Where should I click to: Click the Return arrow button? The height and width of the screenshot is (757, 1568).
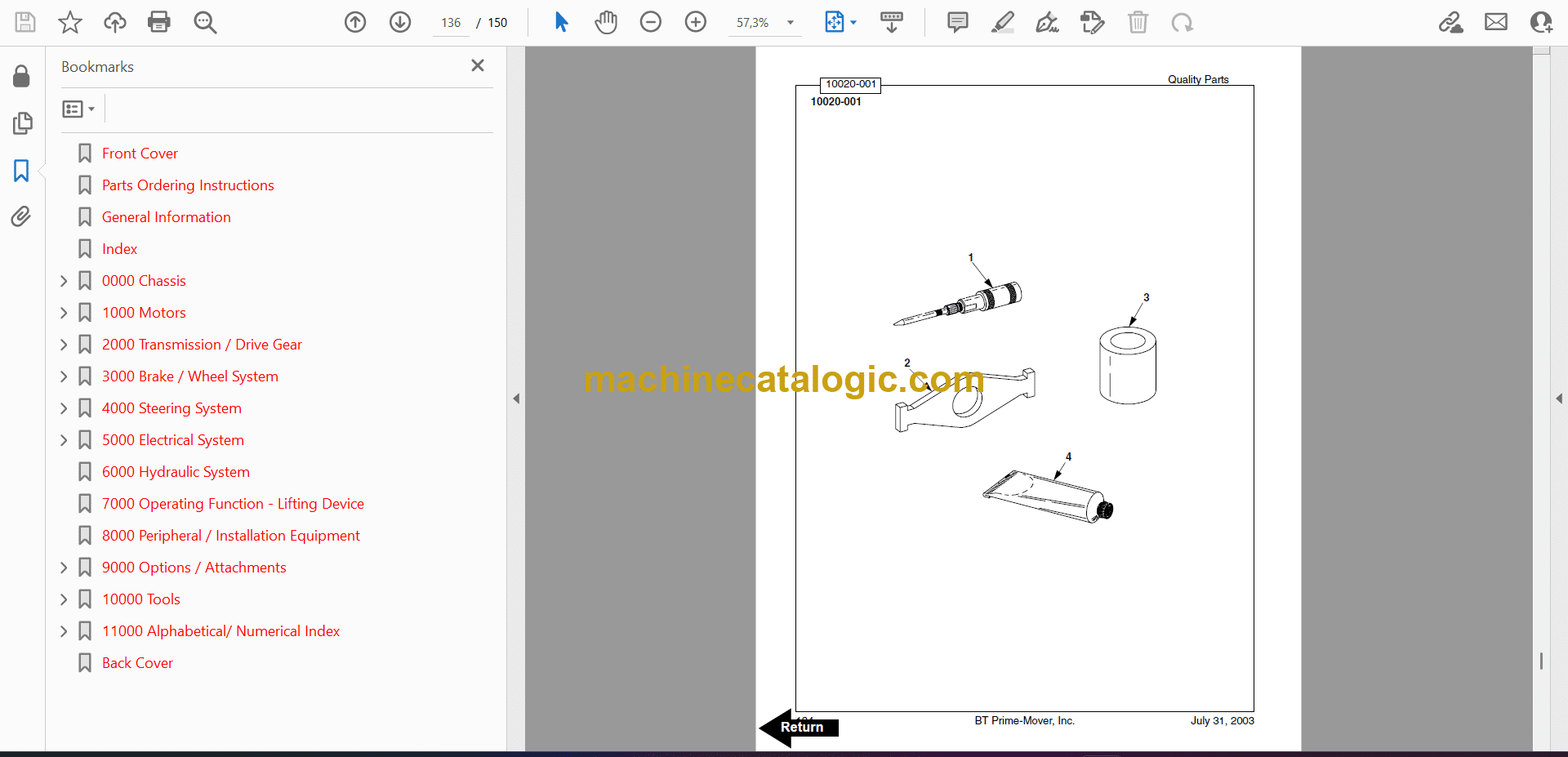tap(799, 727)
